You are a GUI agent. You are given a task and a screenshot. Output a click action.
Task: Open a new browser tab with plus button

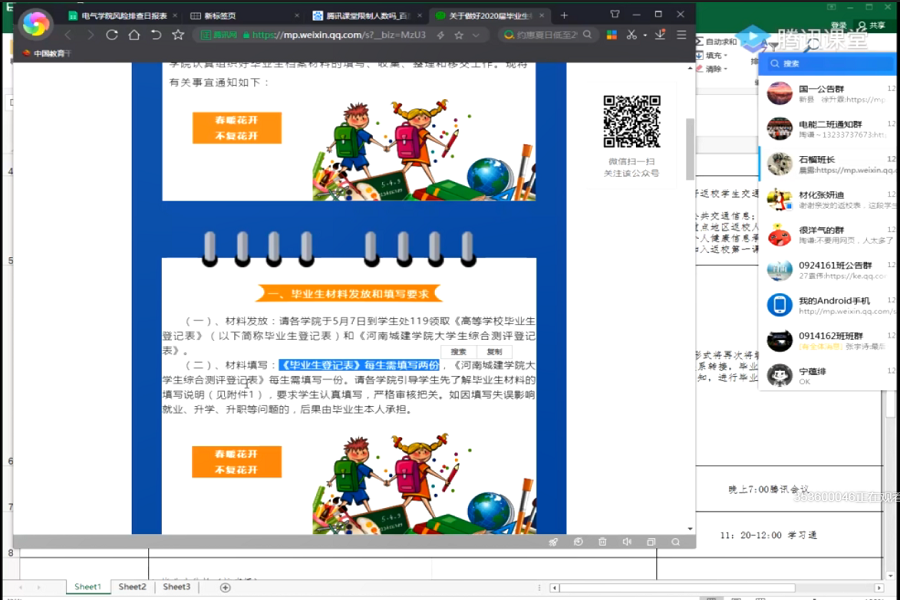(x=564, y=16)
